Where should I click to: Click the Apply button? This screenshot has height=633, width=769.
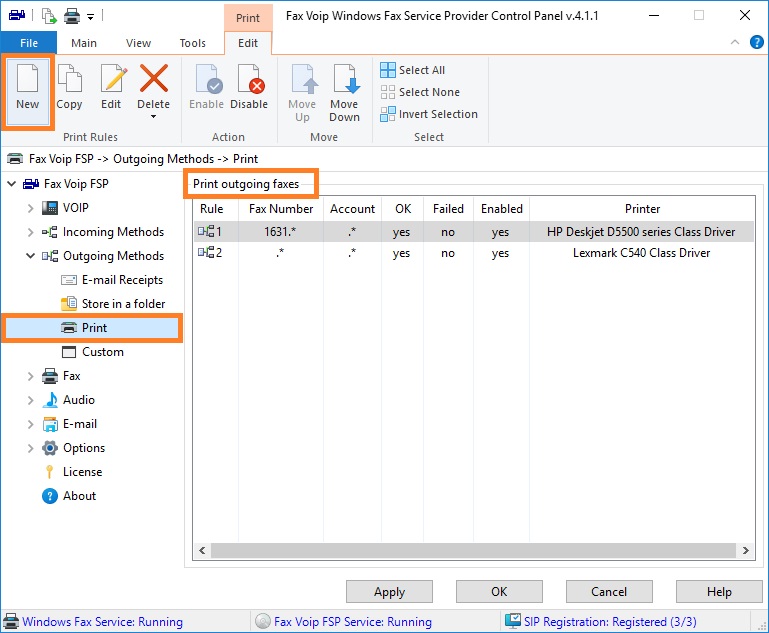pos(389,592)
